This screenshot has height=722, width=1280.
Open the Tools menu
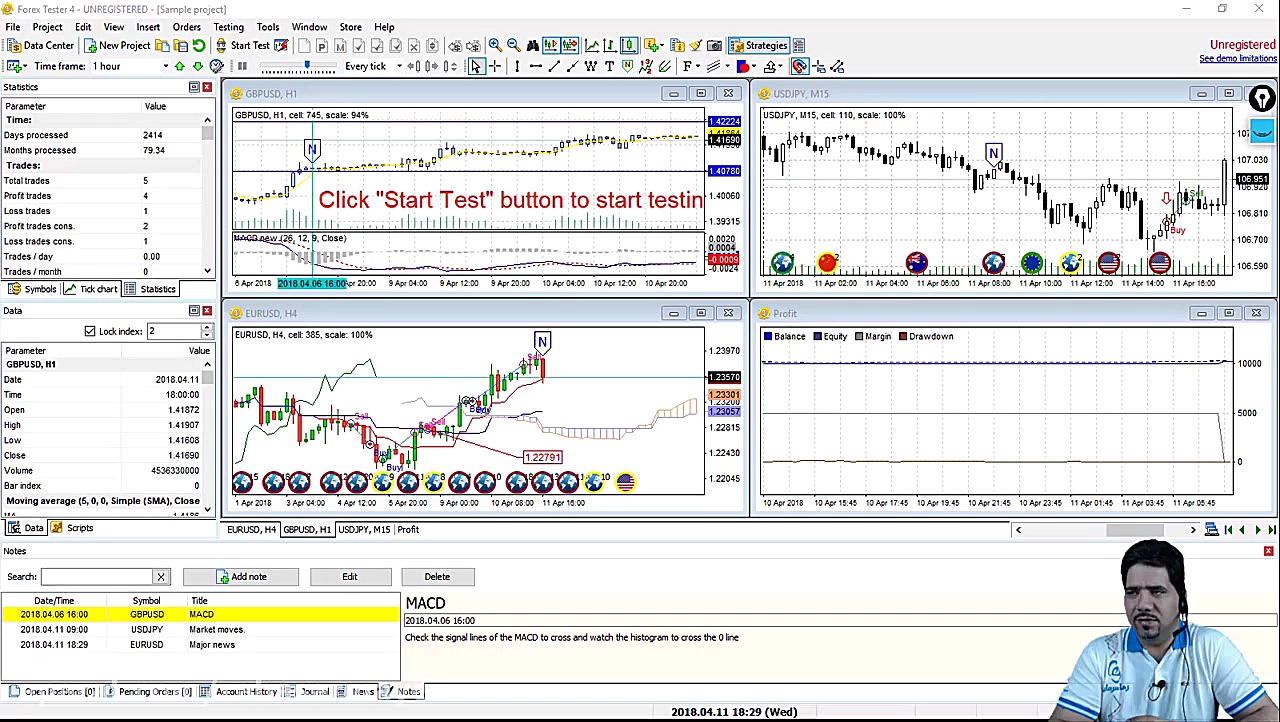coord(268,27)
